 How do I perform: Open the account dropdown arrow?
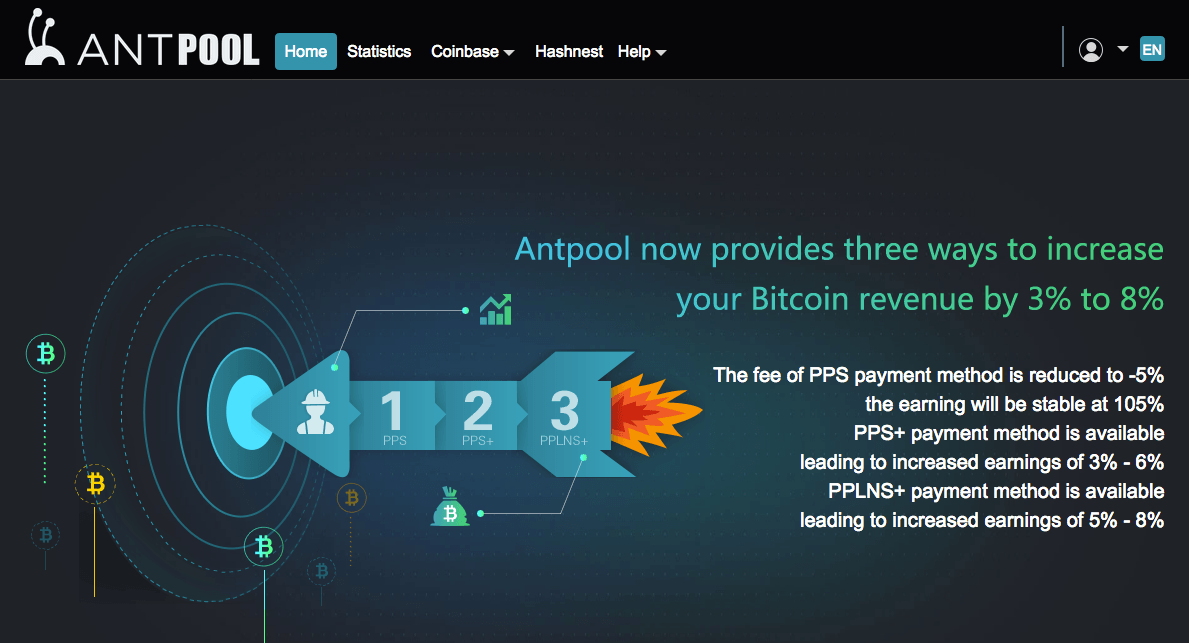pos(1123,49)
